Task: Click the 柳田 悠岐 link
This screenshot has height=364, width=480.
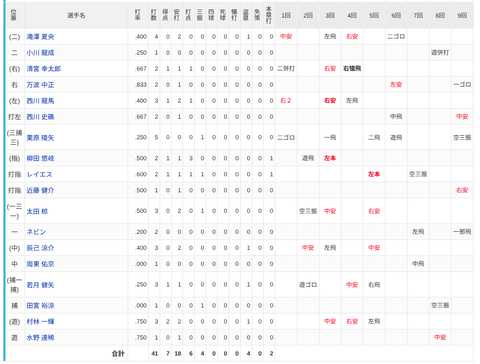Action: pos(40,158)
